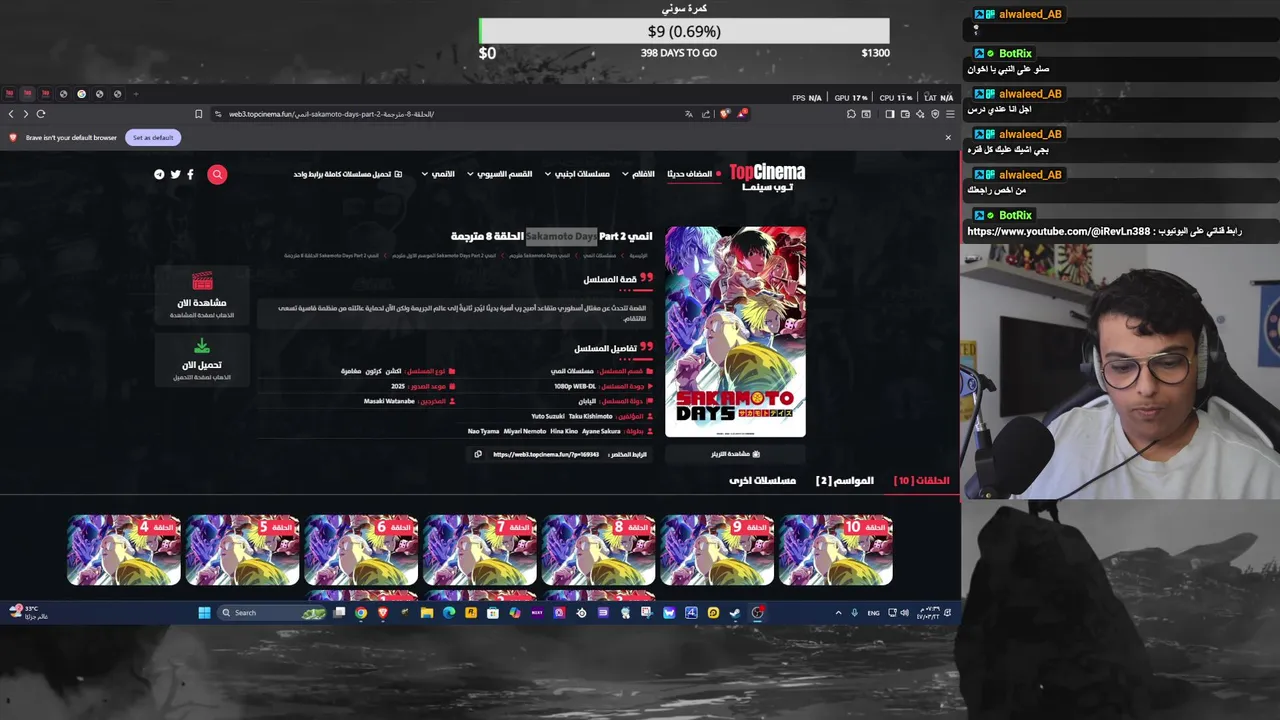Open File Explorer from the taskbar
The image size is (1280, 720).
427,613
